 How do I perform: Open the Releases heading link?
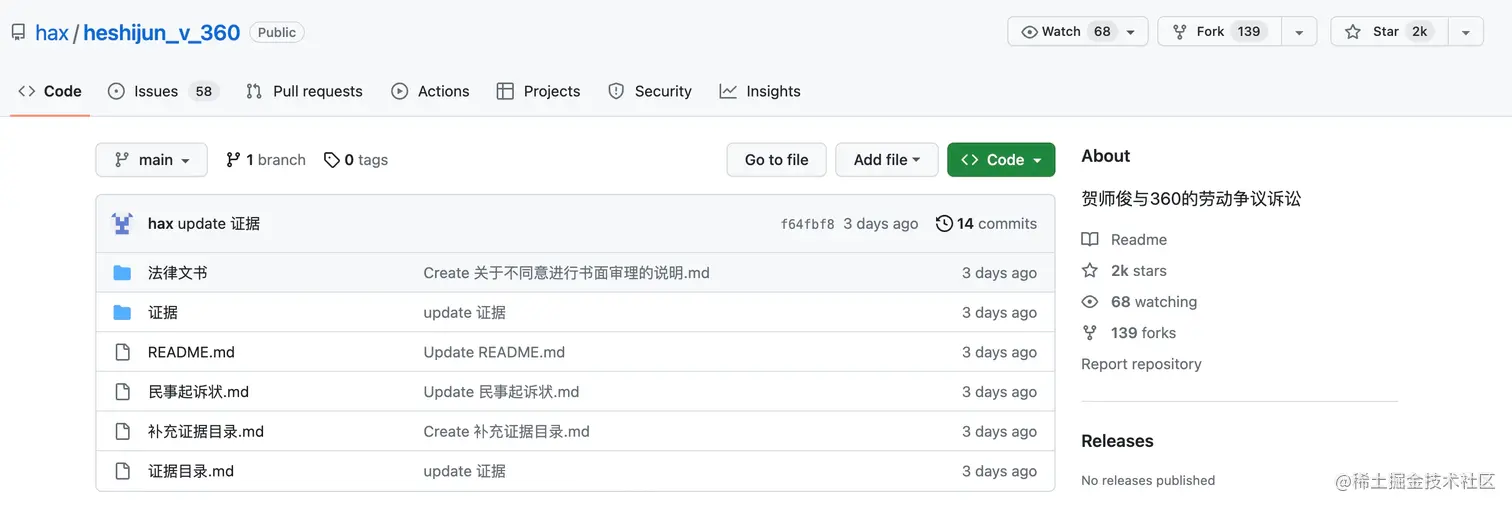1117,441
